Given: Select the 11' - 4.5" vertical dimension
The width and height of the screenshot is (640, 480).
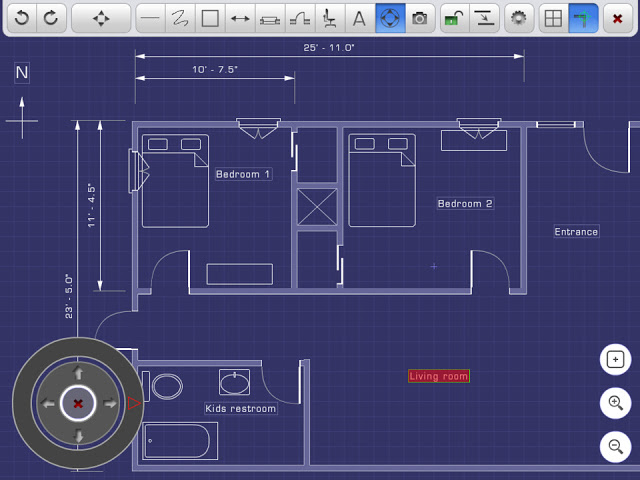Looking at the screenshot, I should coord(91,205).
